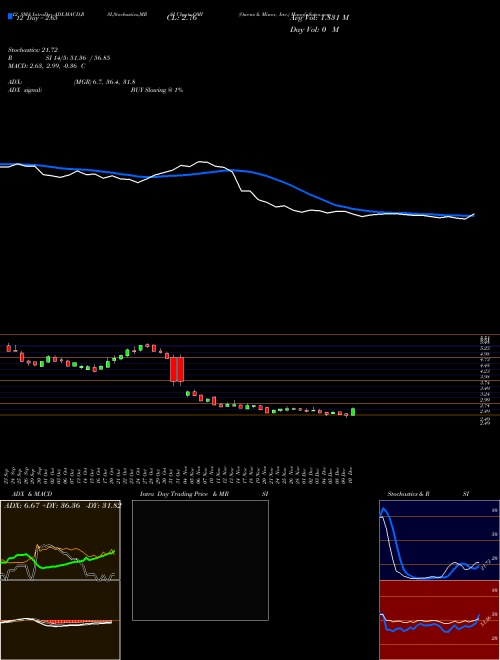
Task: Click the 'Stochastics & R' panel title
Action: [409, 494]
